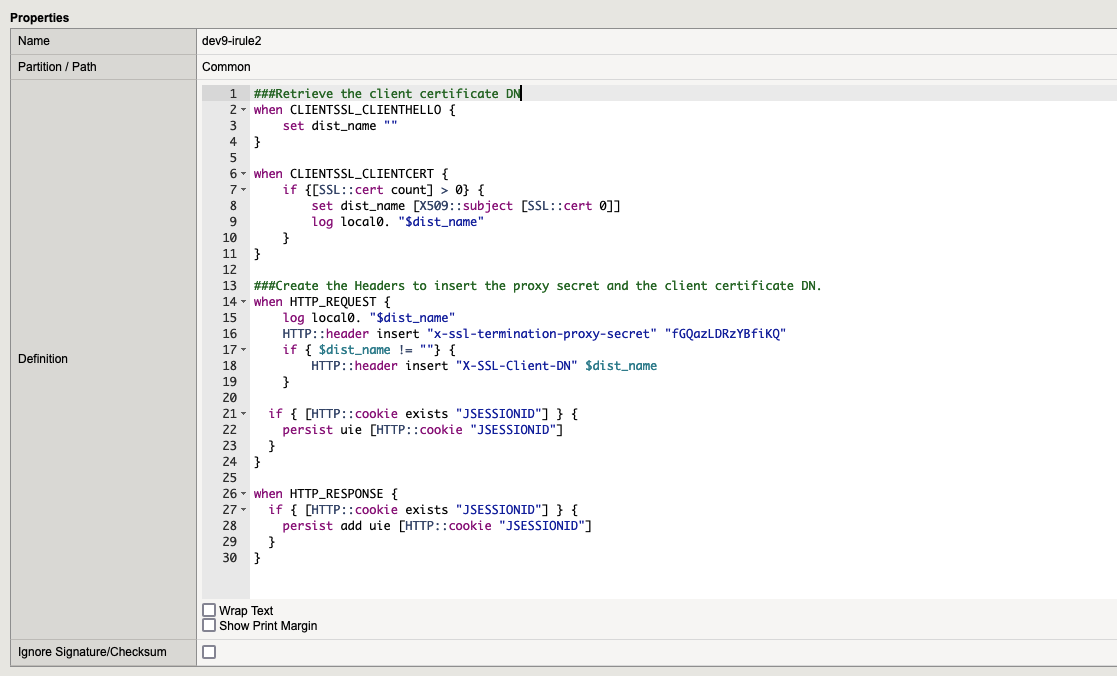Click the "X-SSL-Client-DN" header string
This screenshot has width=1117, height=676.
(x=517, y=366)
